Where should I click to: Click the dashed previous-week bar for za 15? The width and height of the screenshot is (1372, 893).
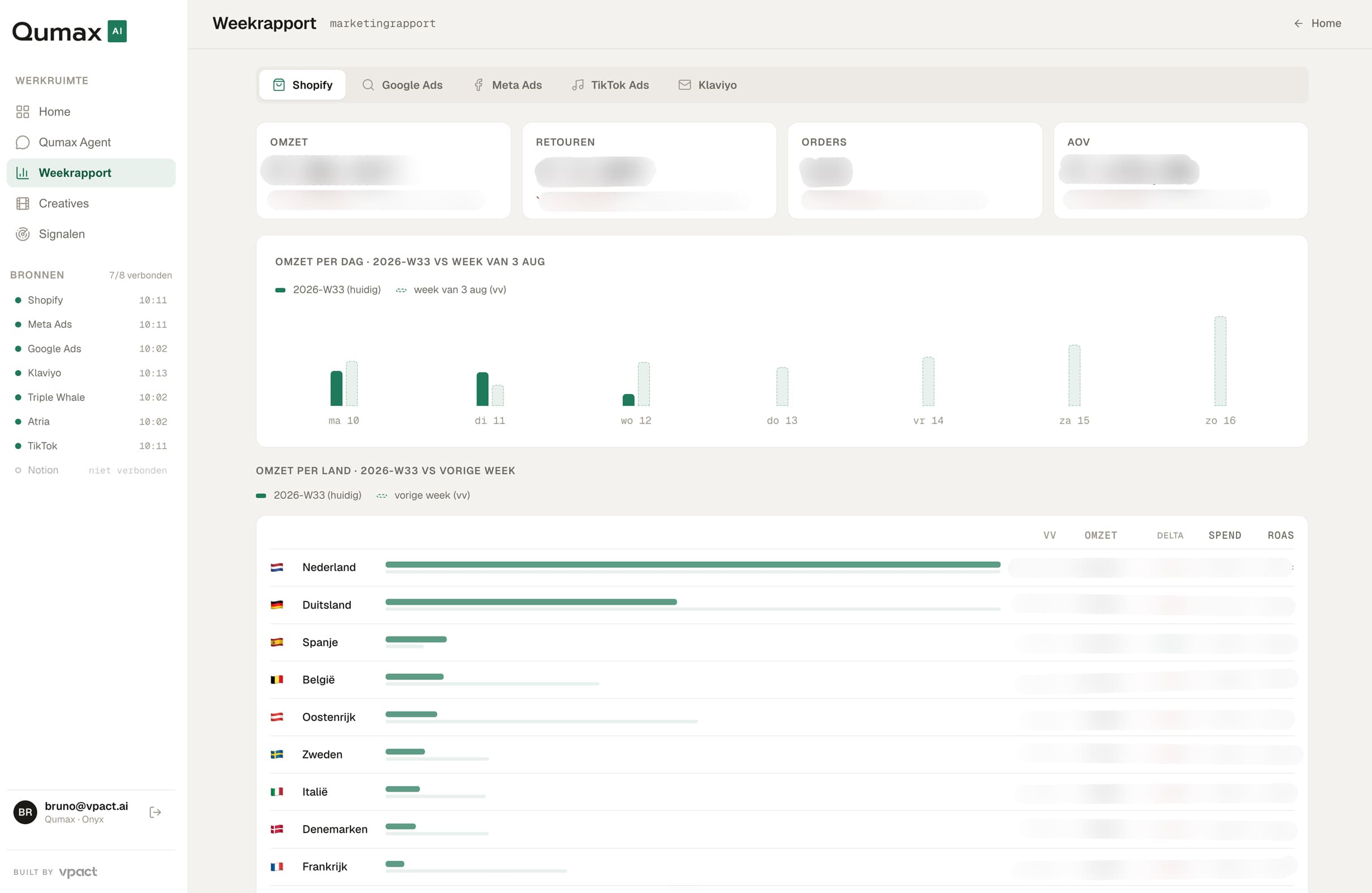[1074, 375]
